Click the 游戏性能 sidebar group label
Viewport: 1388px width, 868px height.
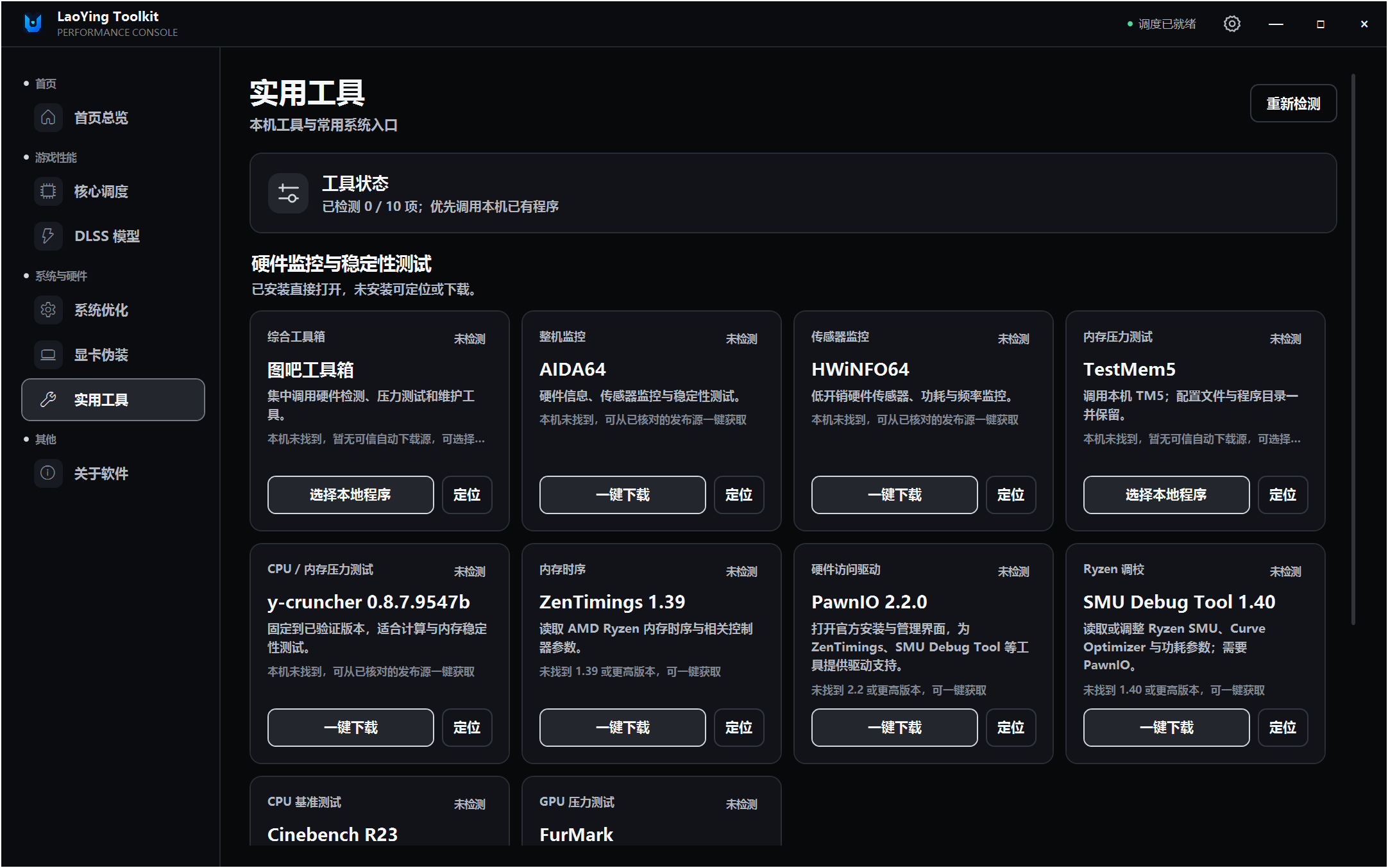(56, 158)
